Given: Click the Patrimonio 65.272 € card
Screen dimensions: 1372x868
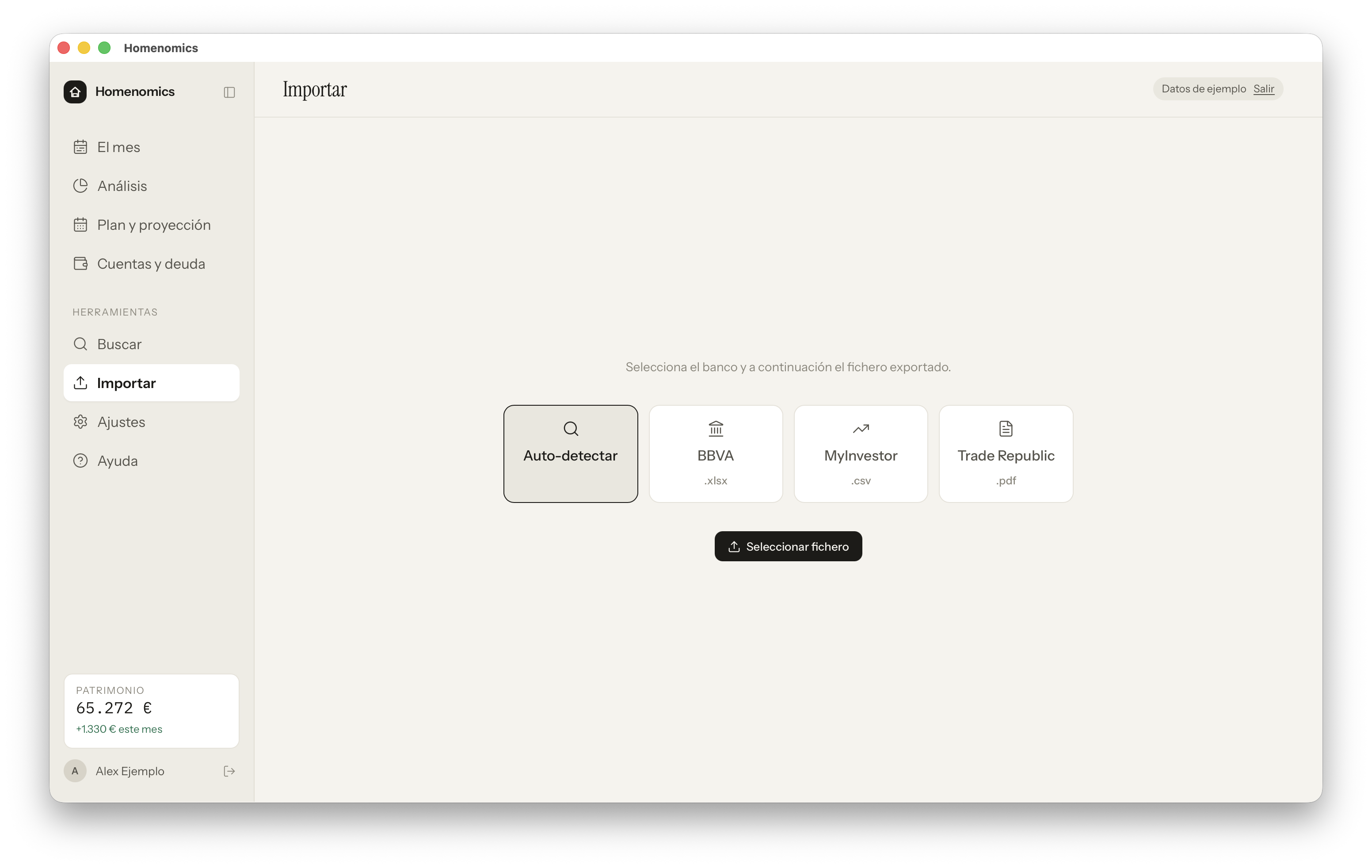Looking at the screenshot, I should coord(152,711).
